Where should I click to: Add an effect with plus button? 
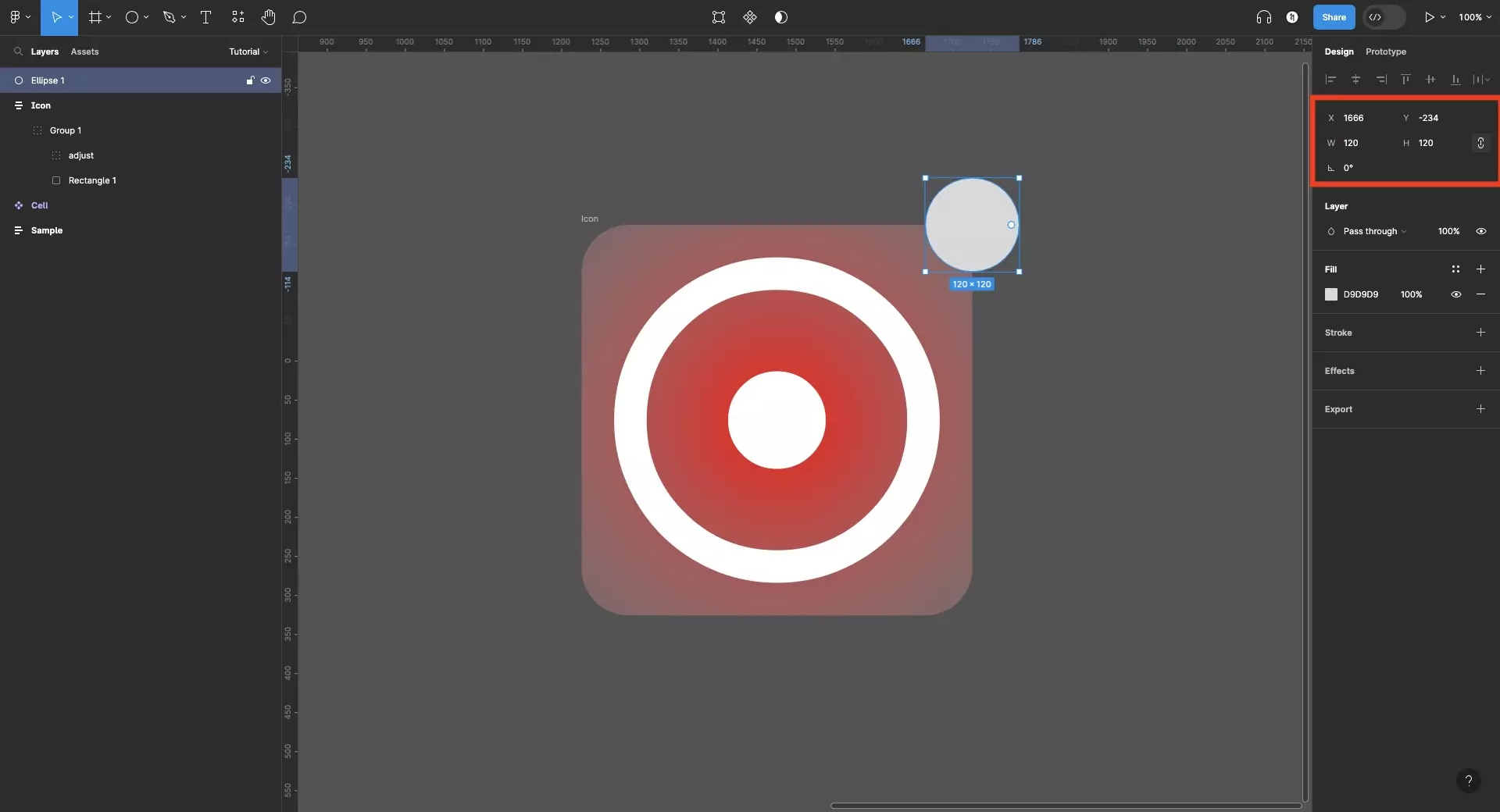1480,371
